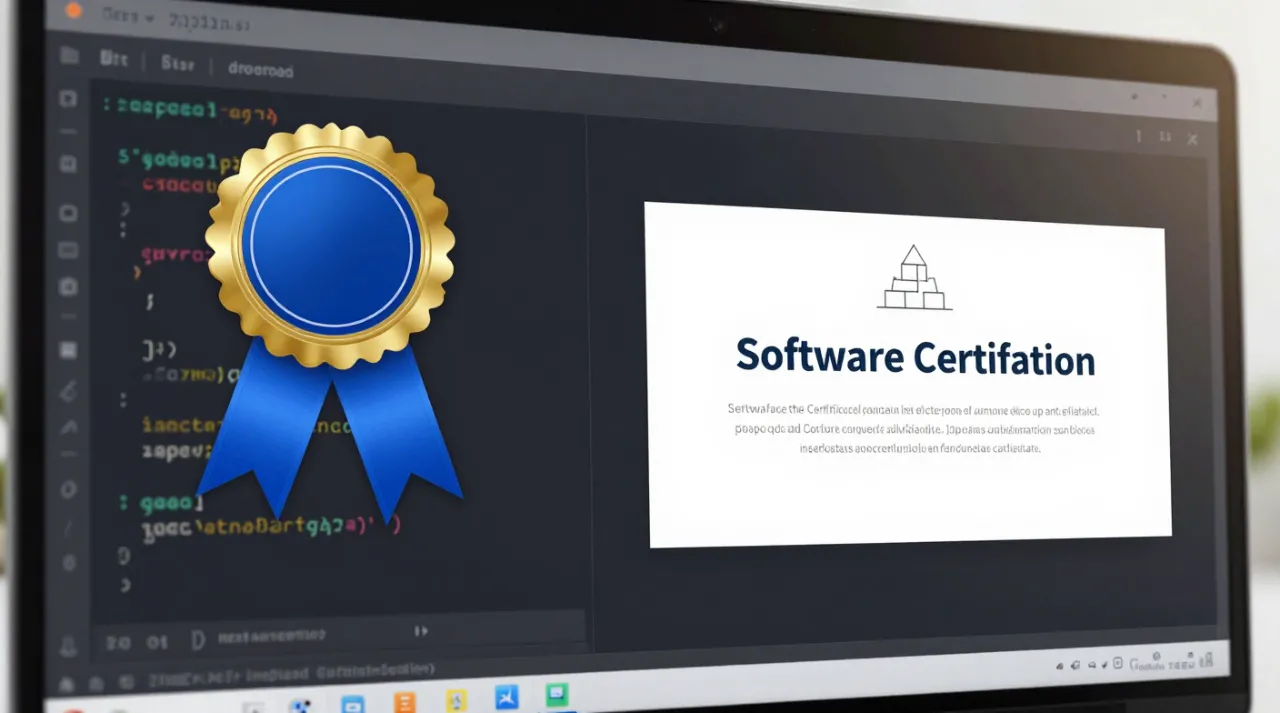Open the yellow app icon in the taskbar
Image resolution: width=1280 pixels, height=713 pixels.
456,699
